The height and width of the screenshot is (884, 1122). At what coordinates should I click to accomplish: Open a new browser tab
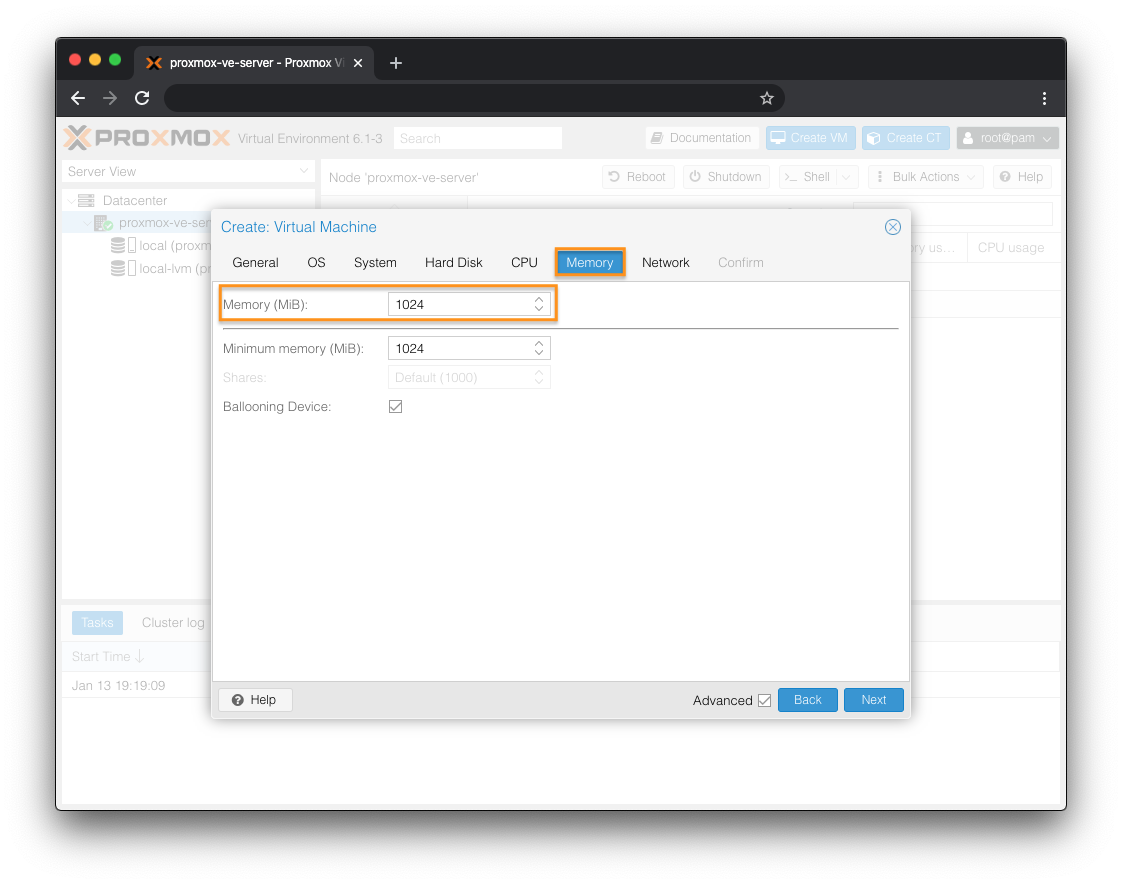[396, 63]
